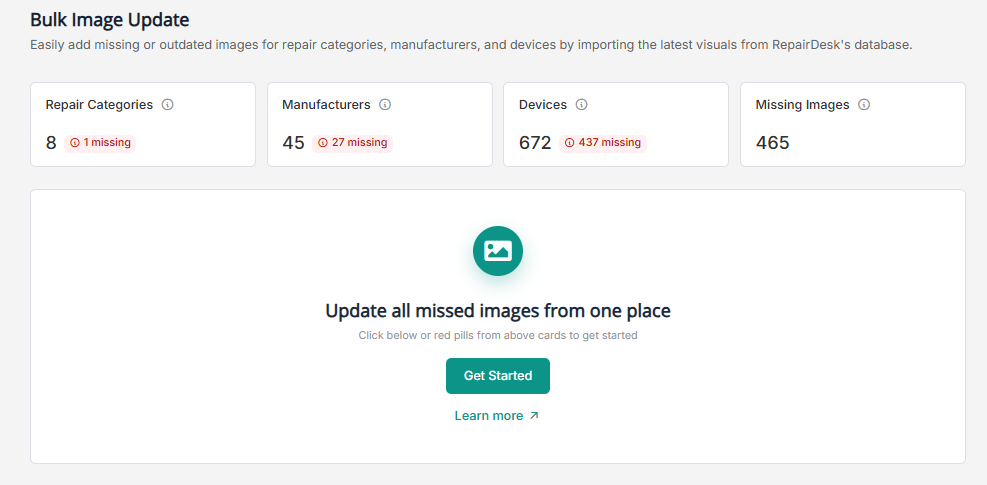Click info icon next to Manufacturers

click(385, 105)
